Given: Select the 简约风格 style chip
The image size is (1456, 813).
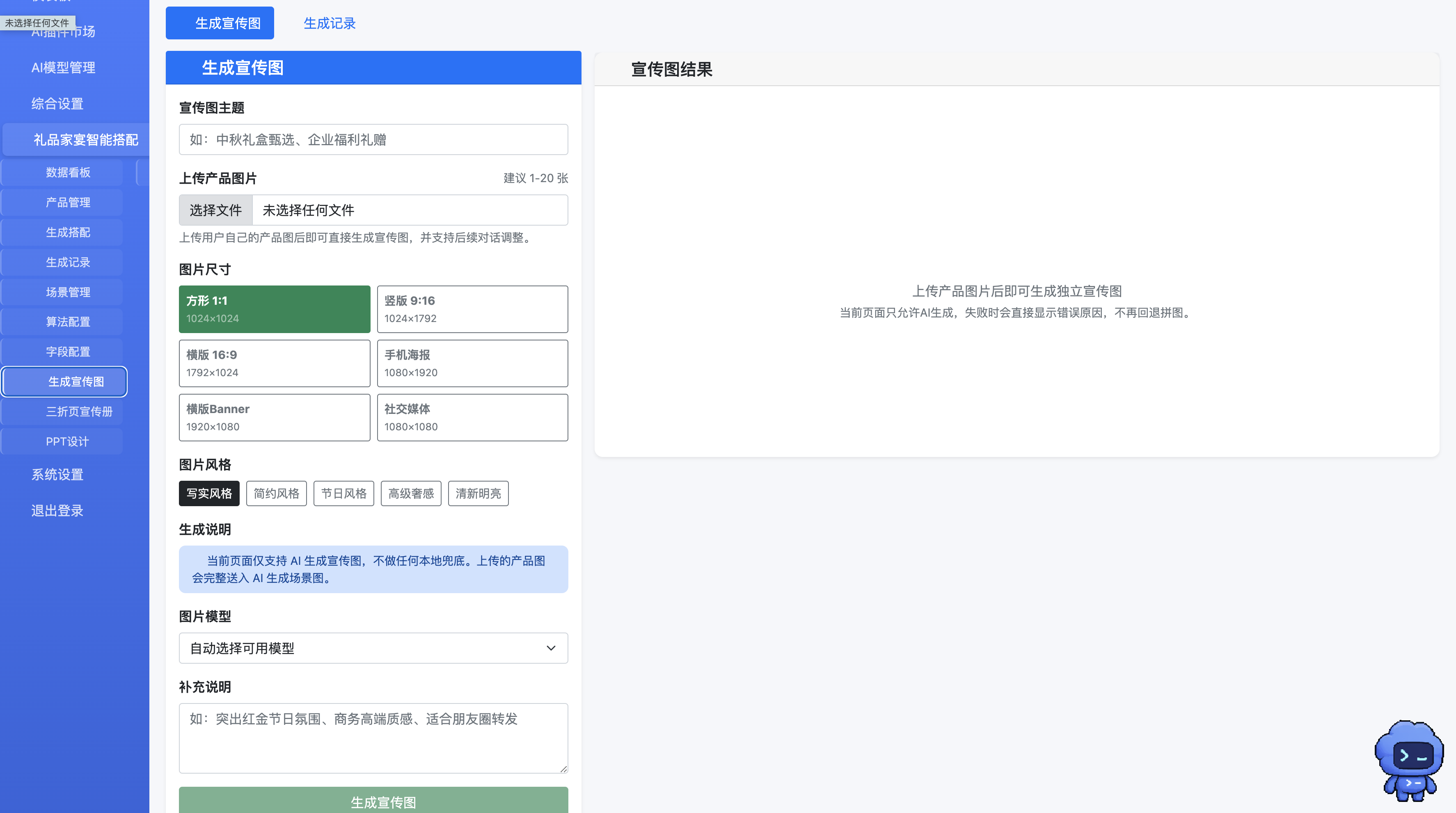Looking at the screenshot, I should [x=277, y=493].
